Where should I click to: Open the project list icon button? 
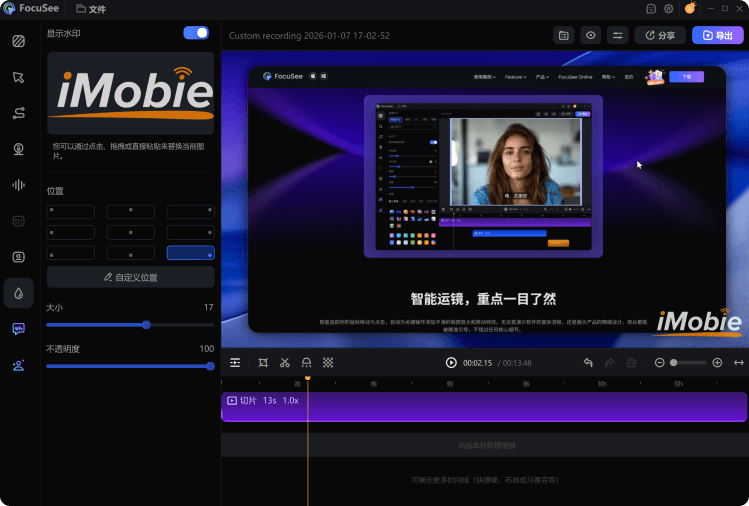(x=564, y=35)
